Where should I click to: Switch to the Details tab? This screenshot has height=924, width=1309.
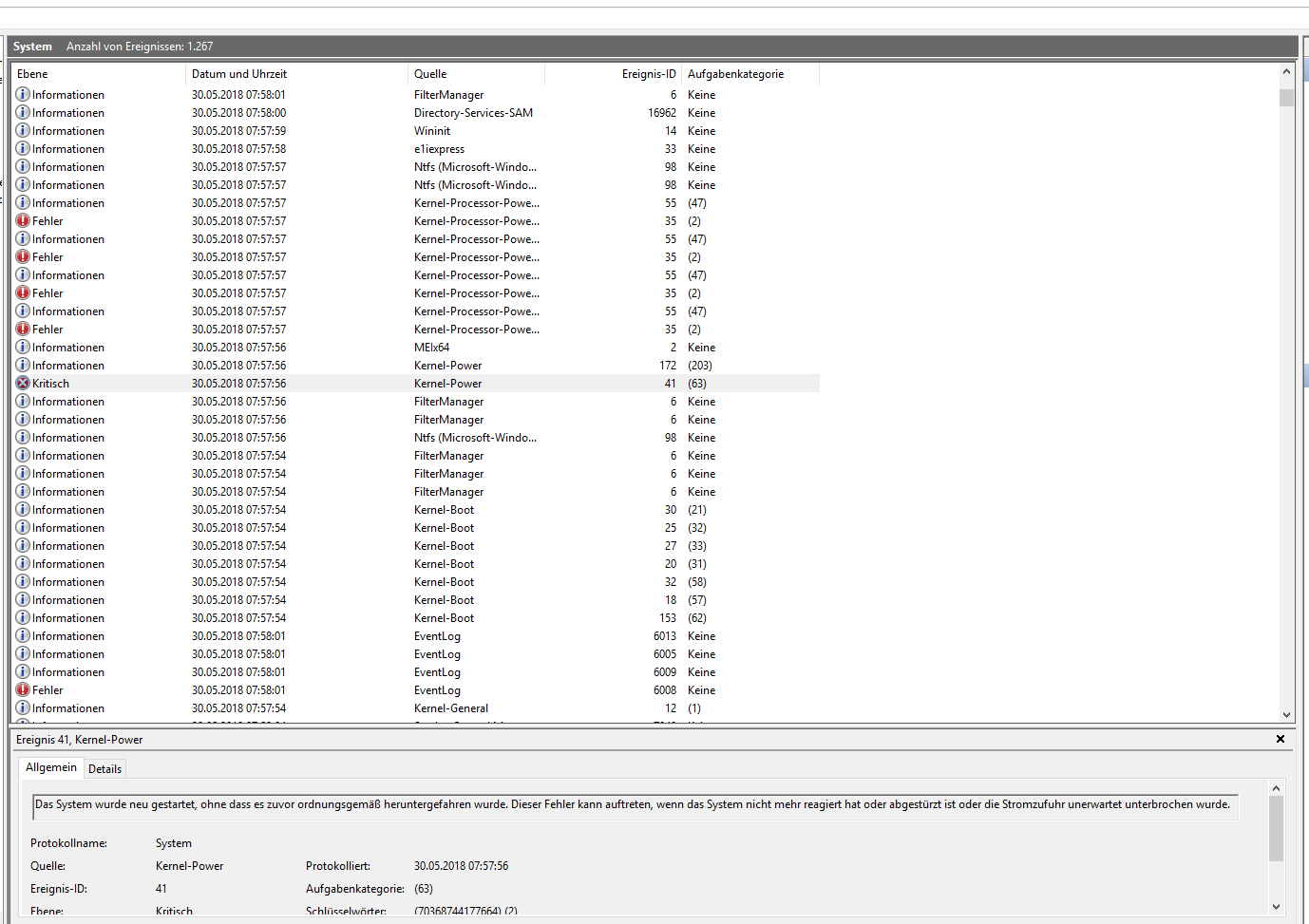pyautogui.click(x=104, y=768)
